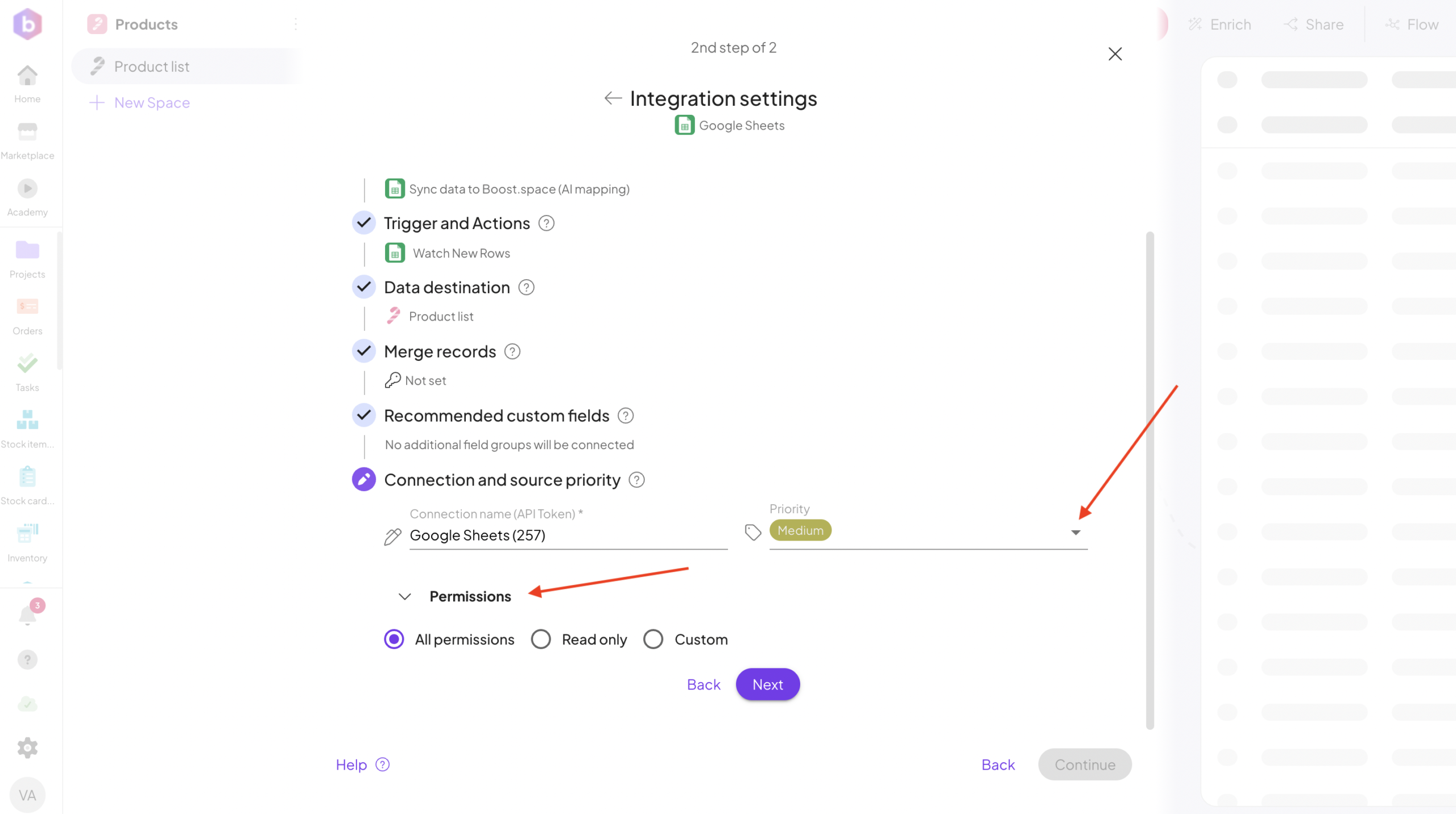Open Product list space in sidebar
This screenshot has width=1456, height=814.
click(151, 67)
